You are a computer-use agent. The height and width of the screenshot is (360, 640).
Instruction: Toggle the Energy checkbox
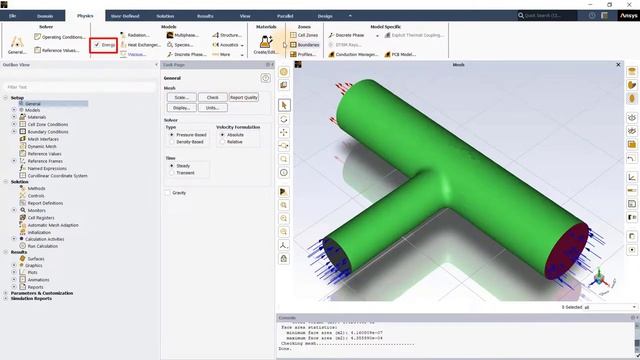[97, 44]
